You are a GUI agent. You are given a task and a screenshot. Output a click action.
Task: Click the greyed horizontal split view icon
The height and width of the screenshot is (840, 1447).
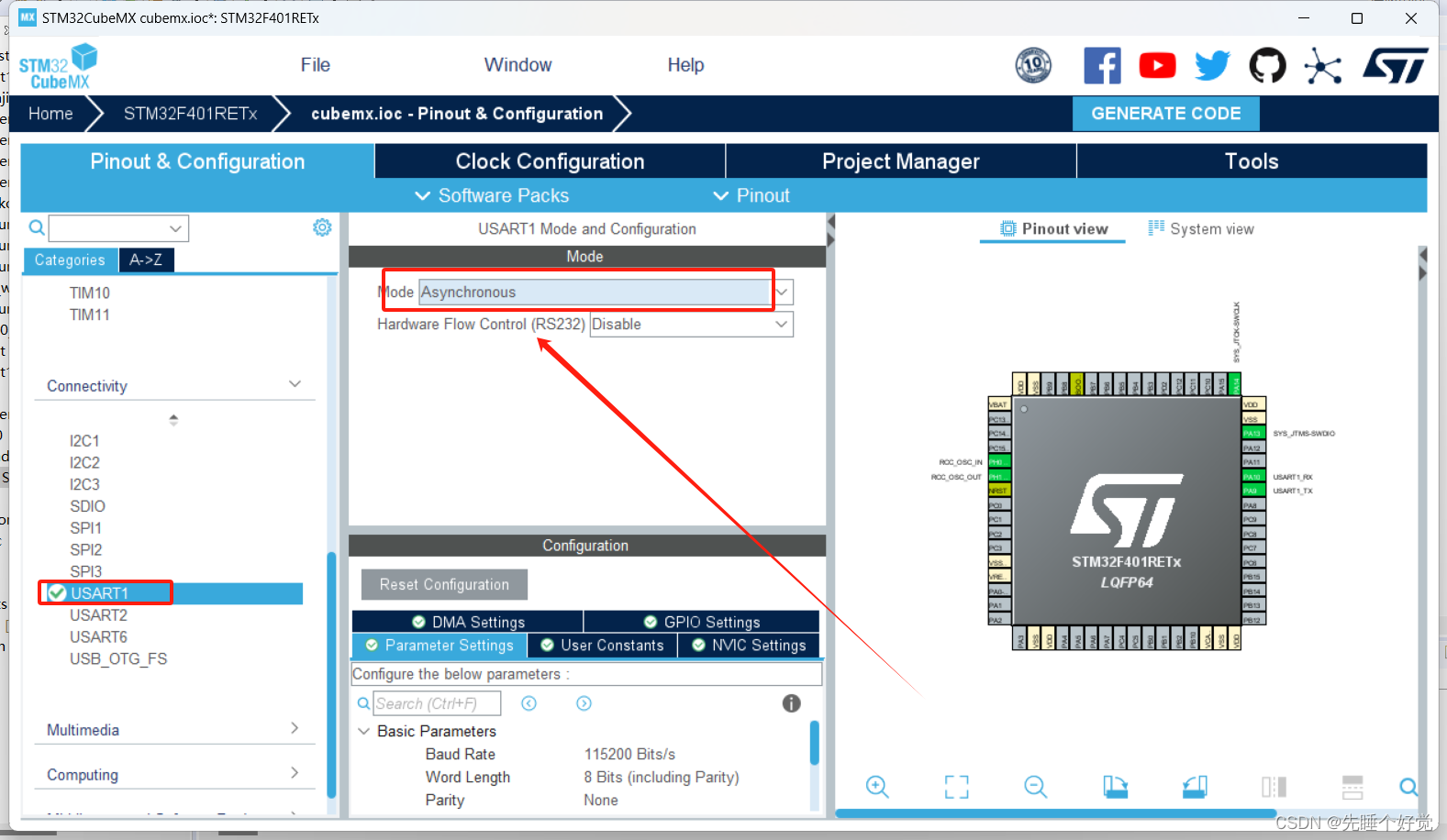tap(1352, 787)
